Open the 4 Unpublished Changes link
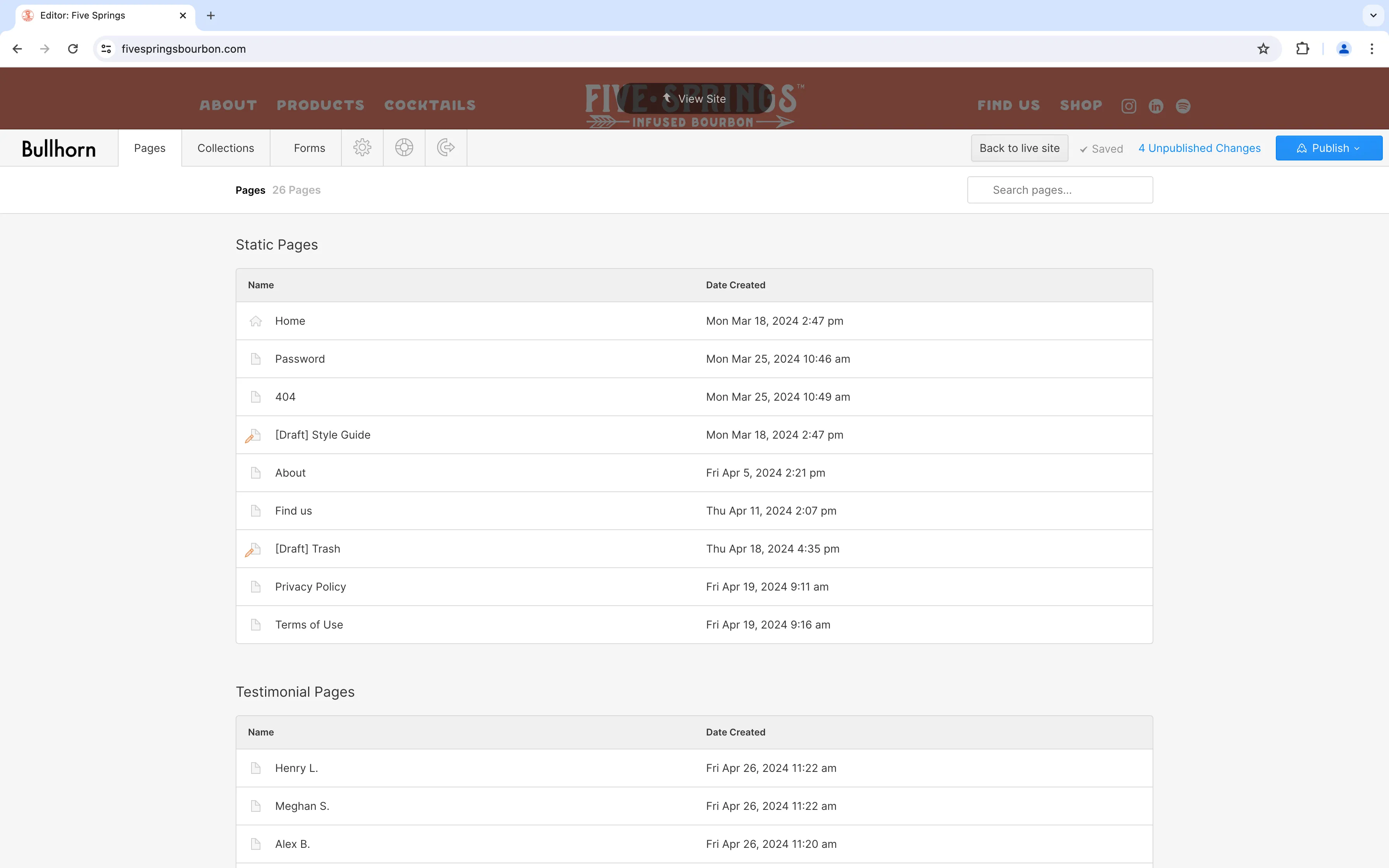The image size is (1389, 868). click(1199, 148)
